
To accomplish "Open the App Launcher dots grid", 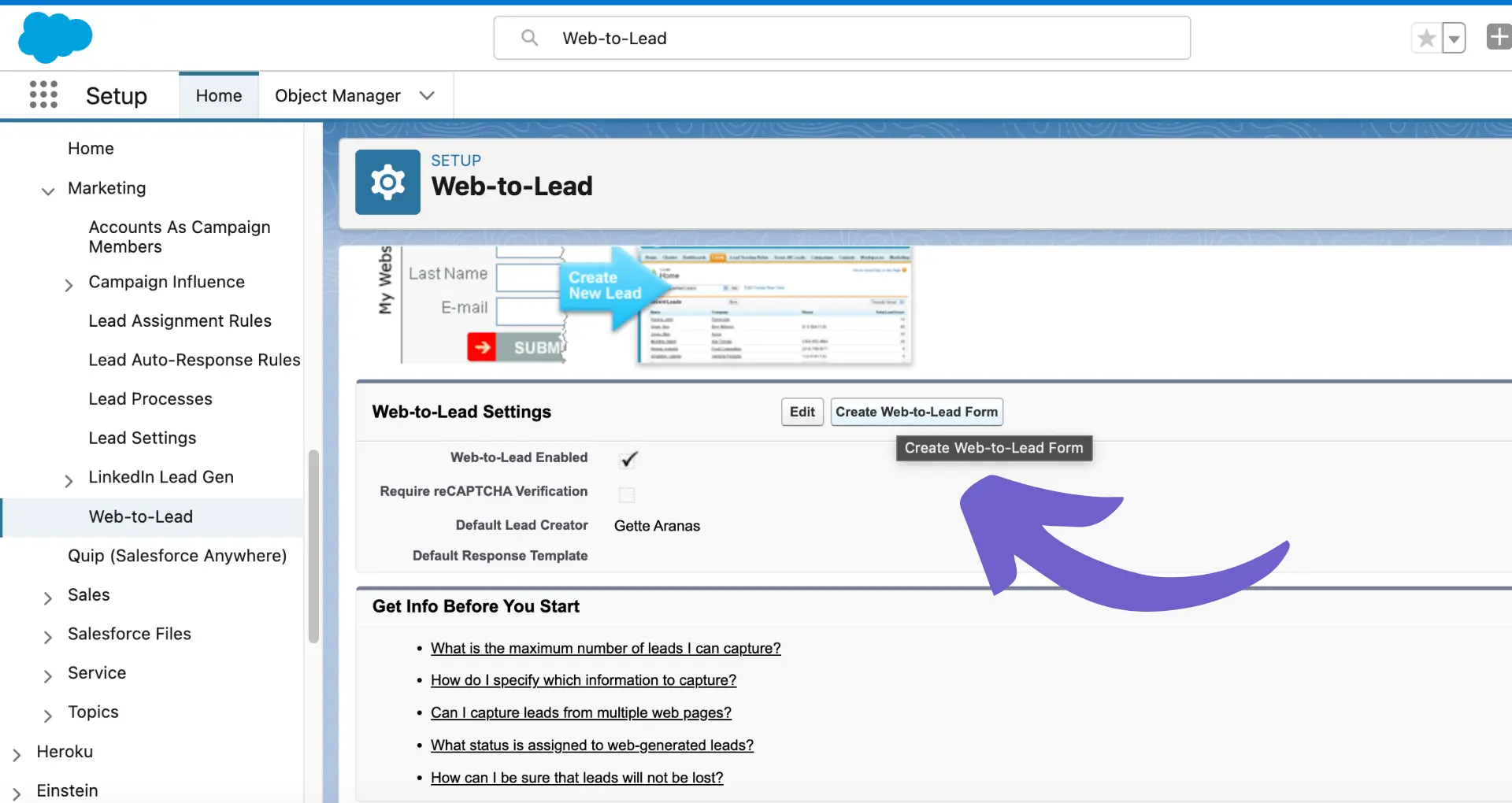I will click(43, 94).
